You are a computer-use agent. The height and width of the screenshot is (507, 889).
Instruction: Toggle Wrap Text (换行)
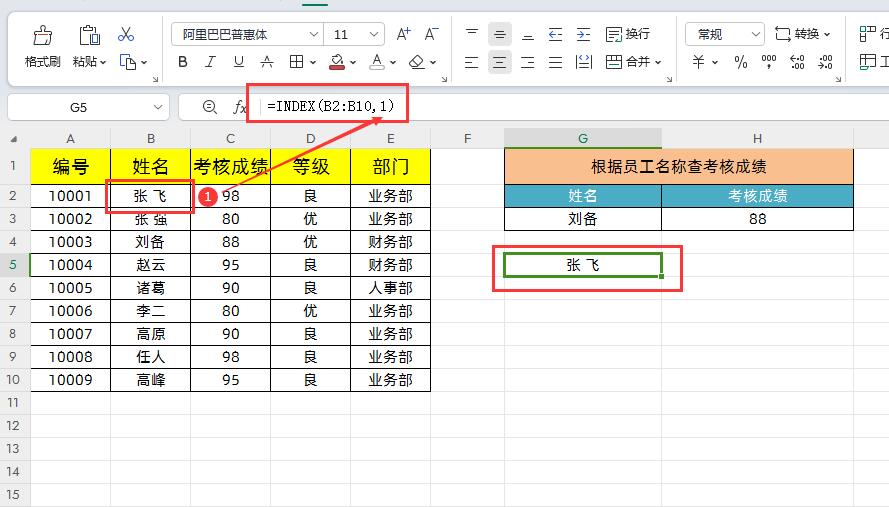[628, 35]
